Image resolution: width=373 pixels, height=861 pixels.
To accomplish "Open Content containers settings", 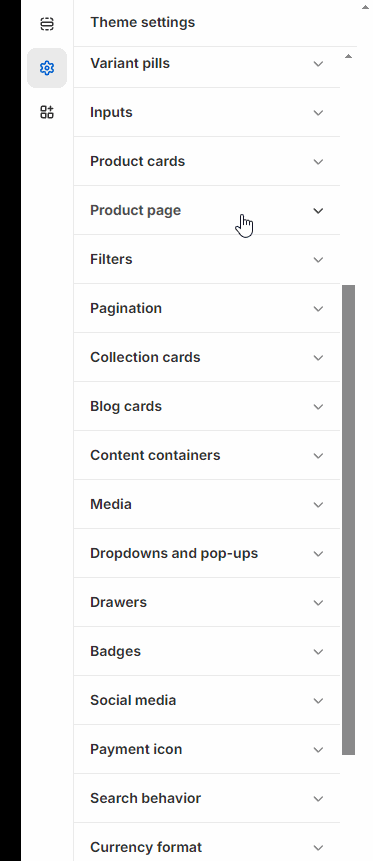I will [x=207, y=455].
